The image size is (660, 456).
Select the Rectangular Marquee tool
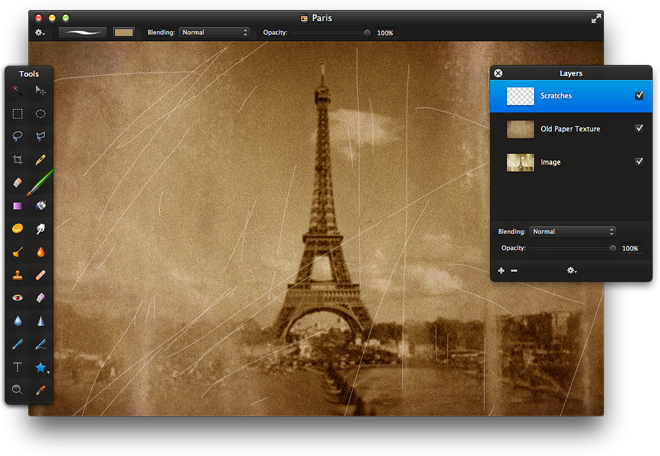tap(17, 114)
